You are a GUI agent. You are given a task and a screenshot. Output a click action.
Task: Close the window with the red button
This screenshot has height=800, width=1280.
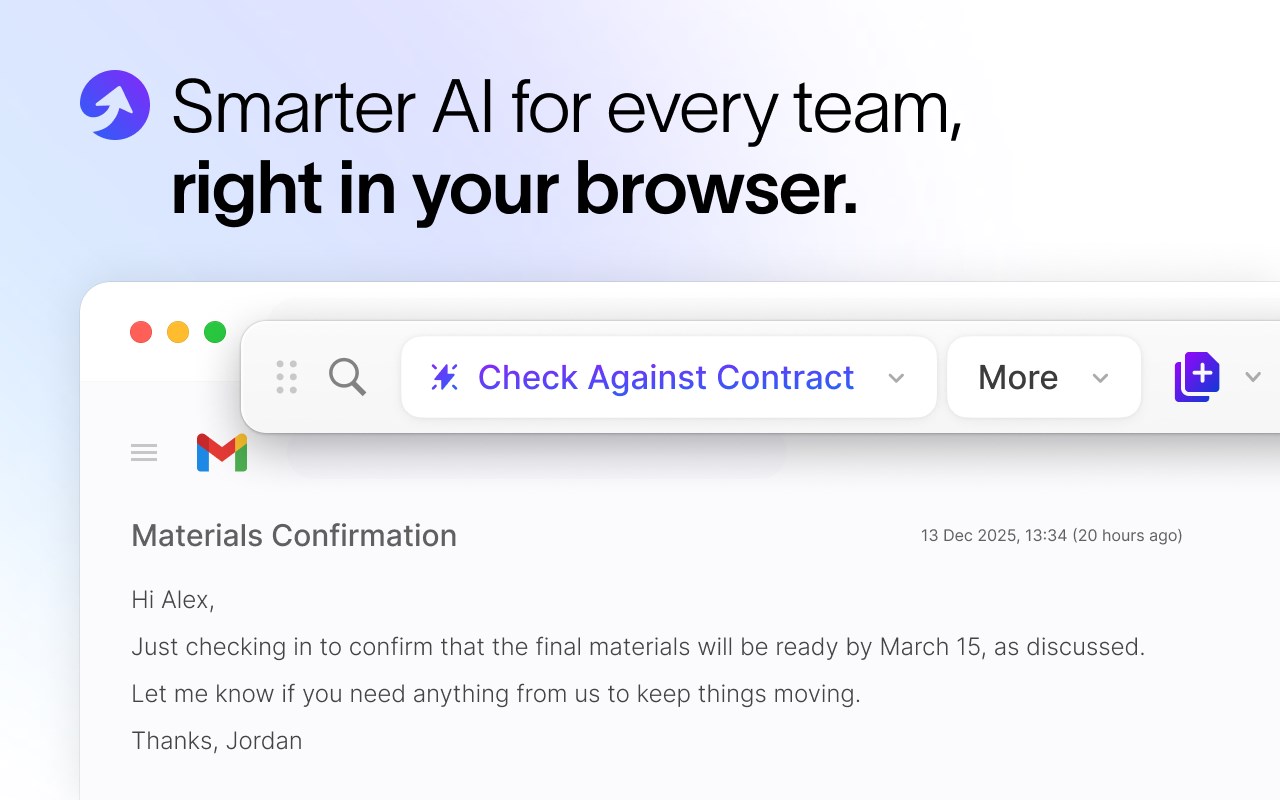coord(141,332)
